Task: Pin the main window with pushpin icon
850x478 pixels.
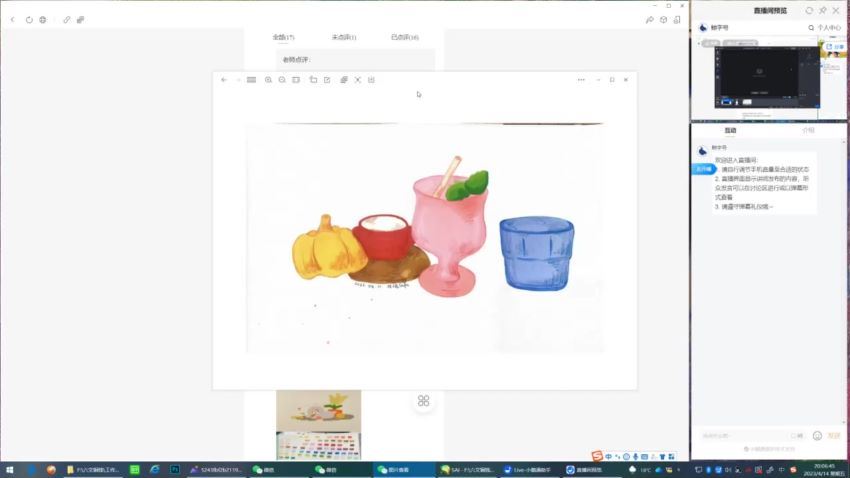Action: coord(649,20)
